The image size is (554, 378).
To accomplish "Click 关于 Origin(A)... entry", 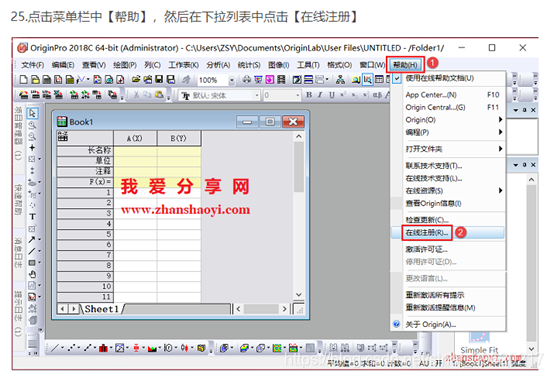I will click(x=448, y=324).
